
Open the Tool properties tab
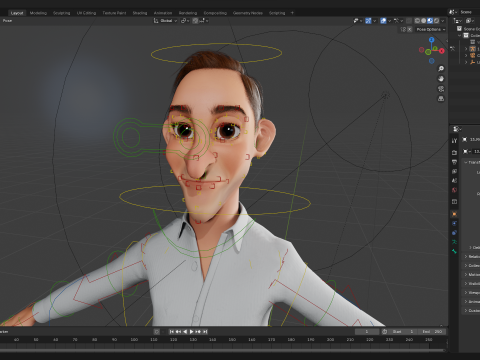coord(454,141)
